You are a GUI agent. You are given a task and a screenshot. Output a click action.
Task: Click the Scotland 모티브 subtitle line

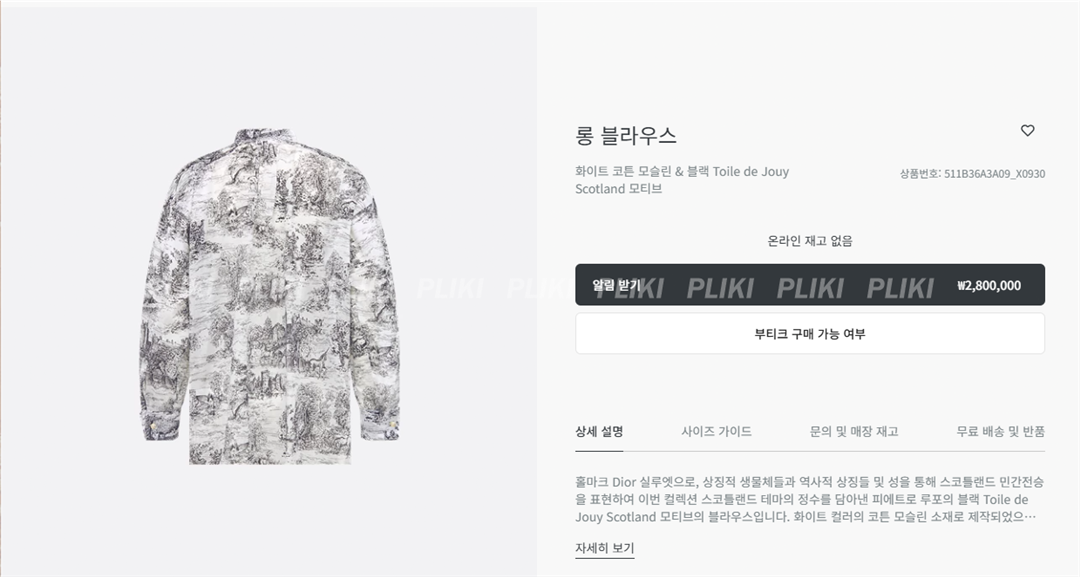[619, 189]
